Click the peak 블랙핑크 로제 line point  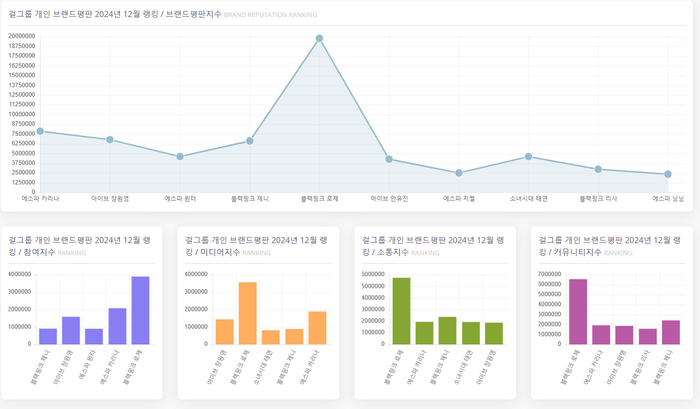tap(319, 38)
